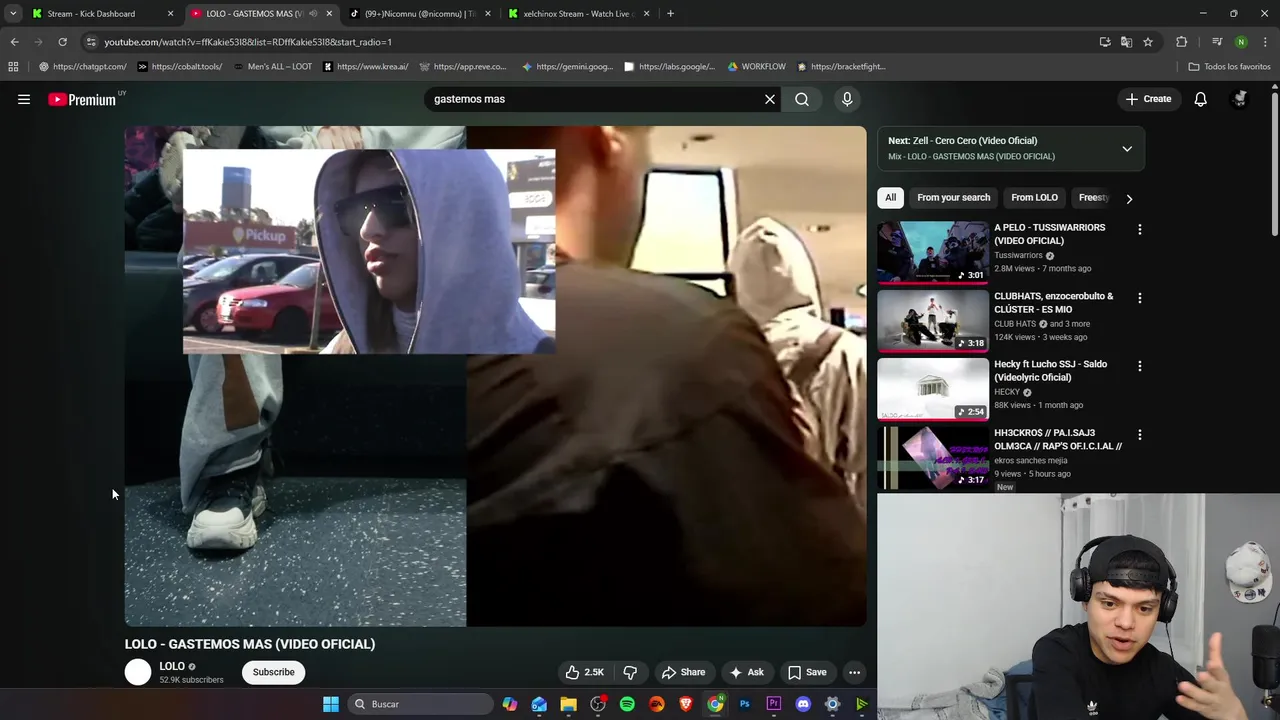Bookmark this page with the star
This screenshot has height=720, width=1280.
click(1148, 42)
